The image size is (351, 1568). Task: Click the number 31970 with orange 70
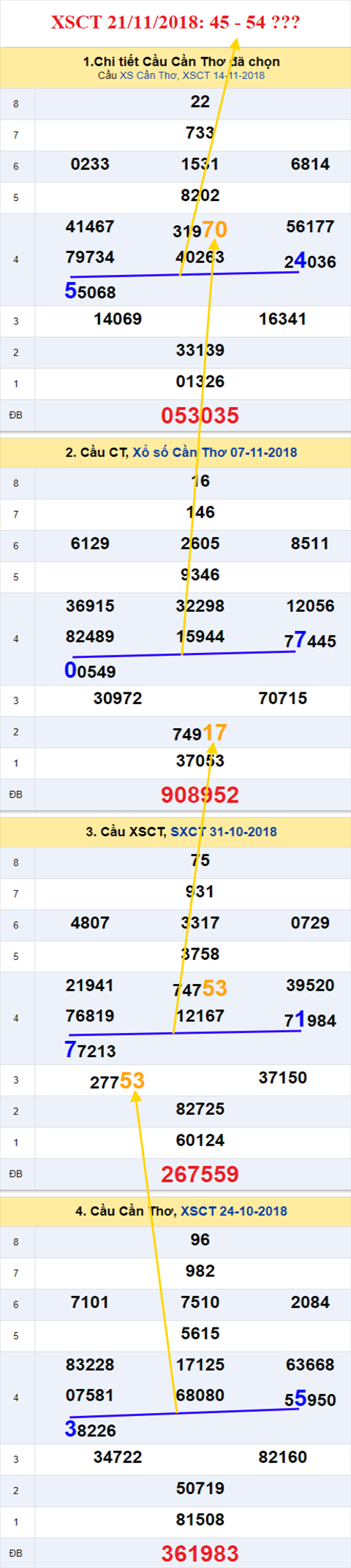tap(200, 230)
